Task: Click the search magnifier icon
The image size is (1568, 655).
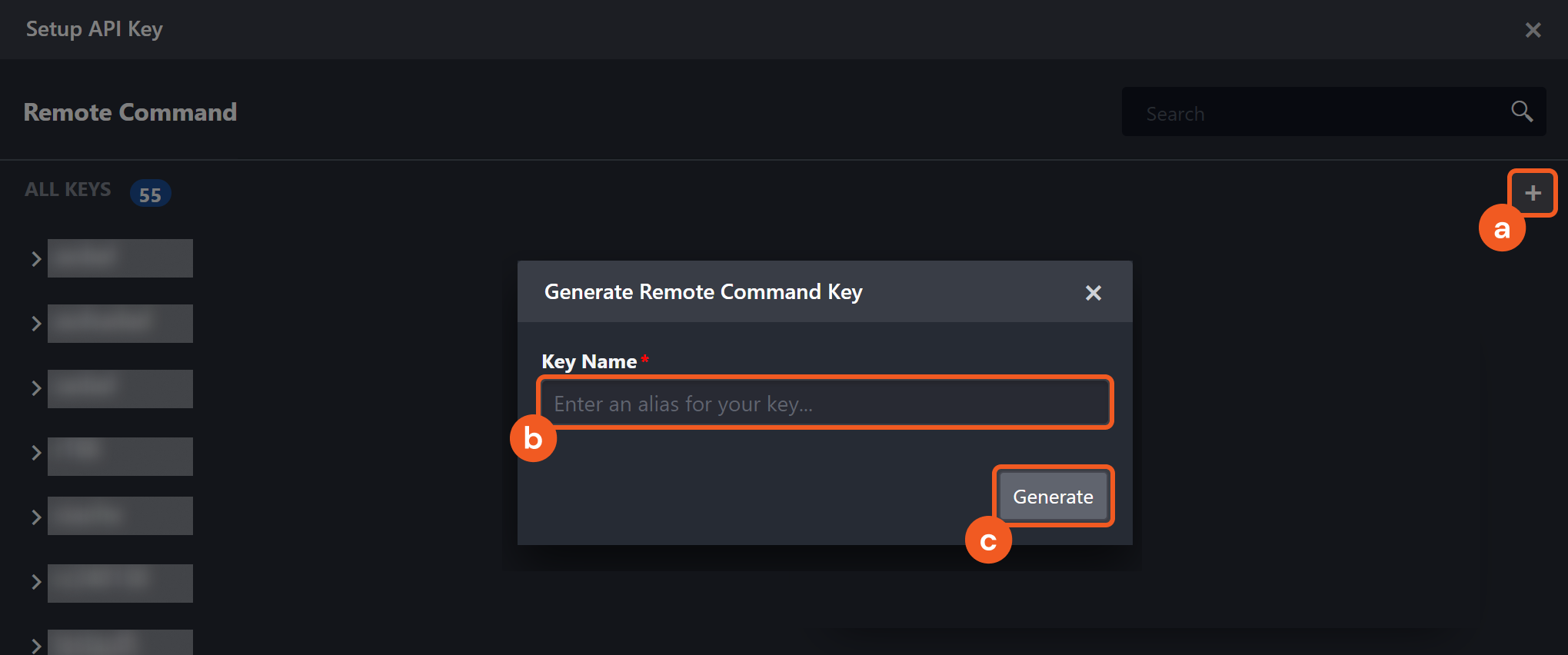Action: click(x=1521, y=111)
